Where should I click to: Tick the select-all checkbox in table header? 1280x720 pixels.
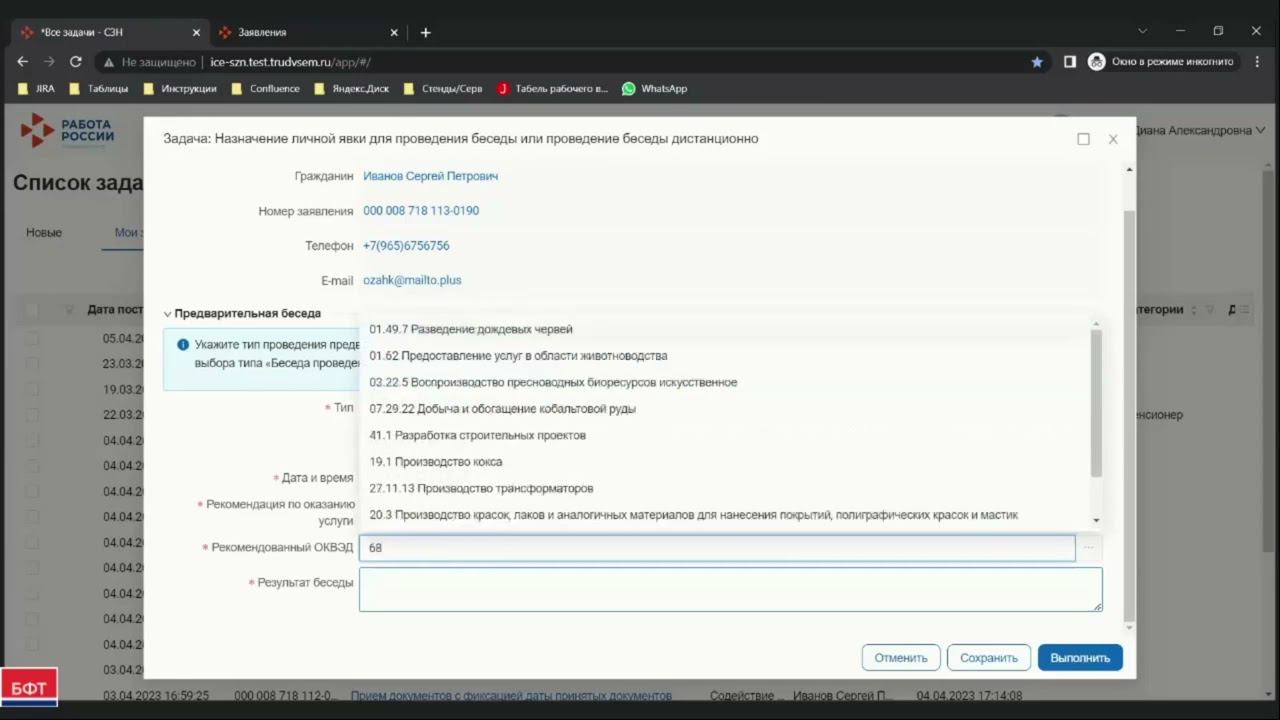pyautogui.click(x=32, y=310)
